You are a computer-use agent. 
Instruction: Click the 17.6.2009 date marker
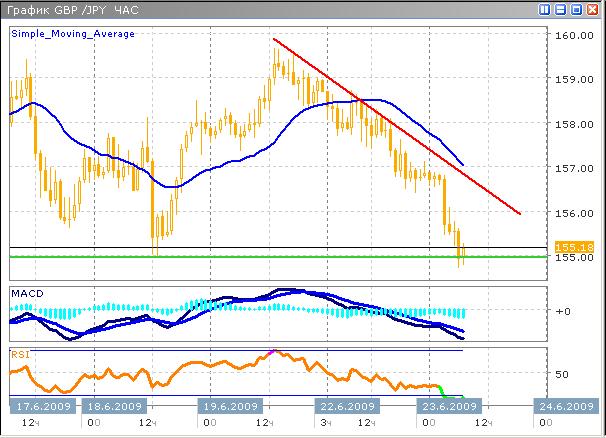pyautogui.click(x=40, y=407)
